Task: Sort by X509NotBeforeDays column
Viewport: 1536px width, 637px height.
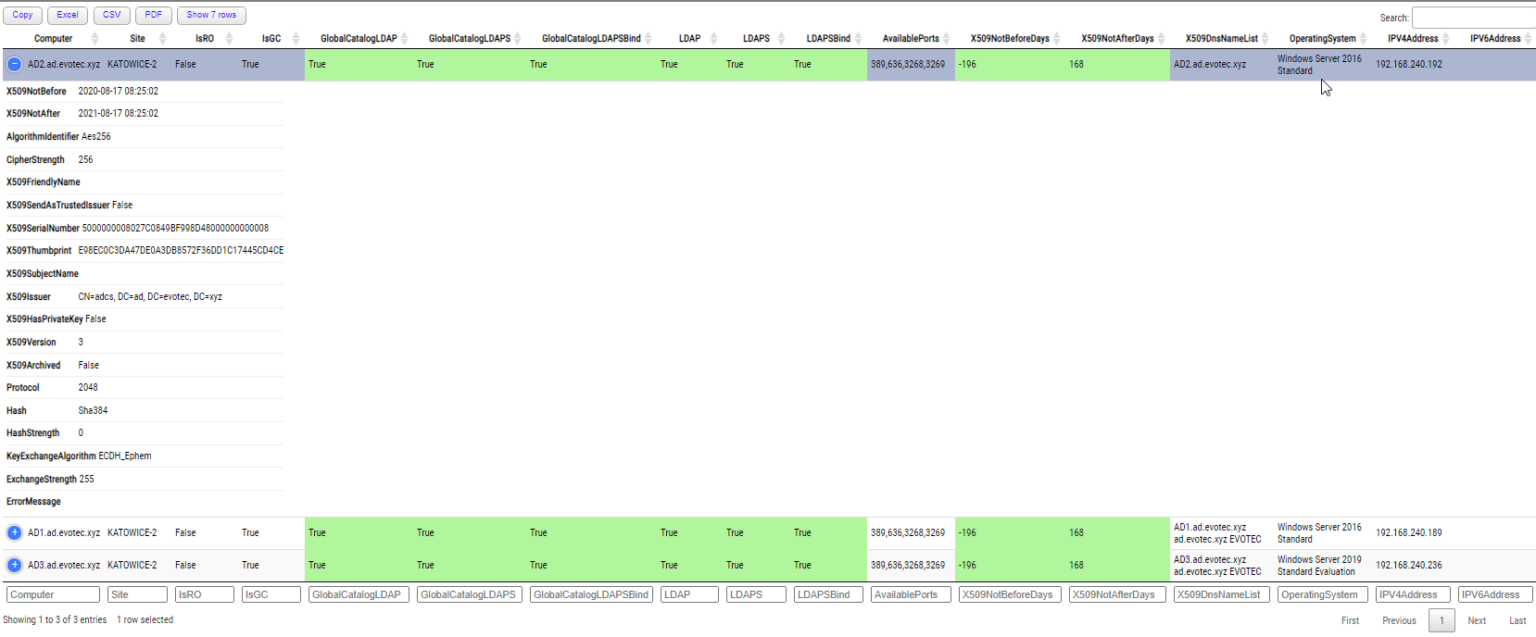Action: click(x=1010, y=38)
